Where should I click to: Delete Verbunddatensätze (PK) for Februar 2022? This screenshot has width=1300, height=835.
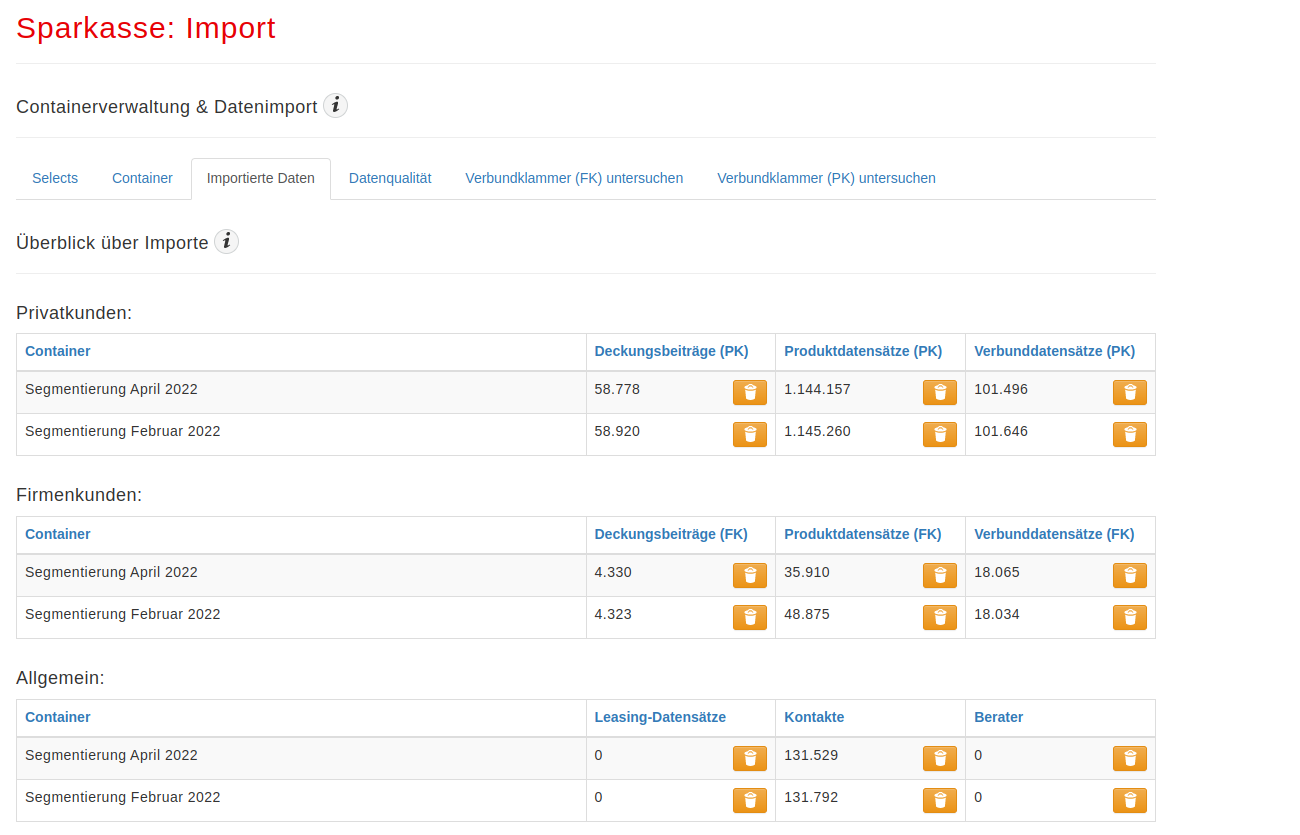(1130, 434)
